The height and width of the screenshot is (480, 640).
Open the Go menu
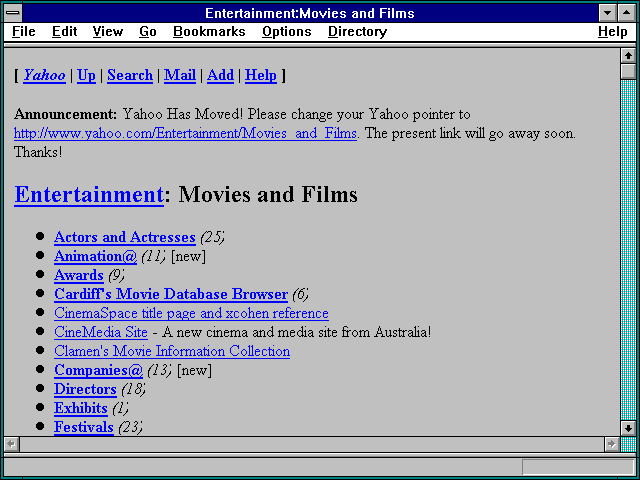[148, 31]
